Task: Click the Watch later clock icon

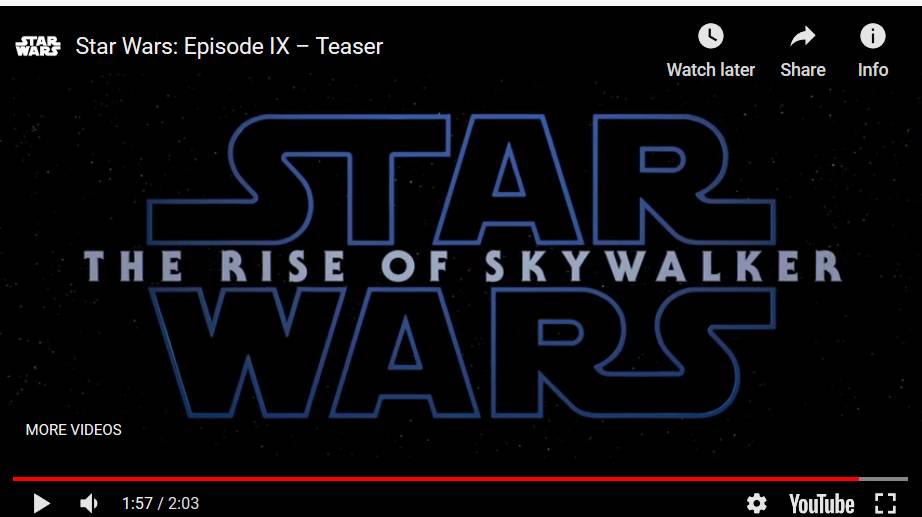Action: pyautogui.click(x=710, y=36)
